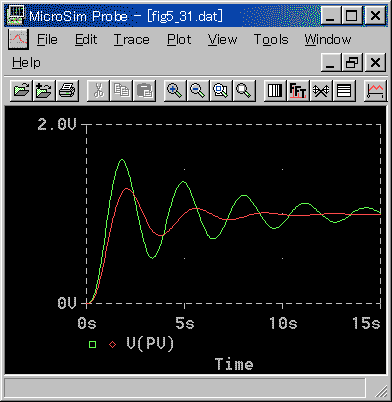The height and width of the screenshot is (402, 392).
Task: Click the V(PV) trace name in legend
Action: click(150, 344)
